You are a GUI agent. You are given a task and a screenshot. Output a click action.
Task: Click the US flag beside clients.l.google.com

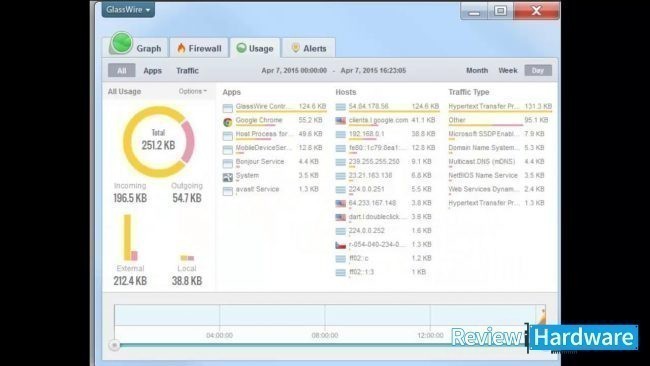point(340,121)
